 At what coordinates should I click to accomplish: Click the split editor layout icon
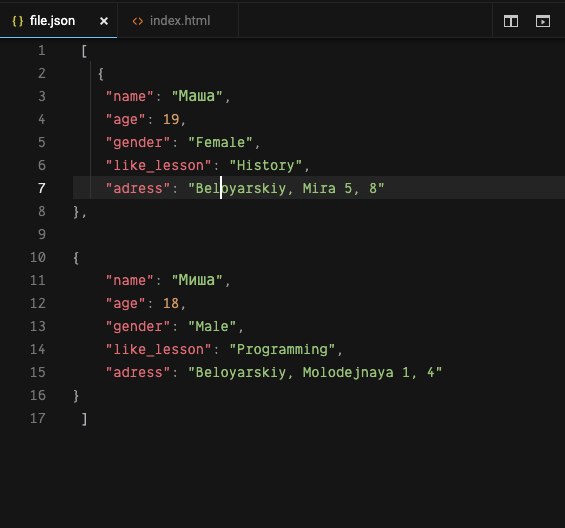tap(511, 21)
